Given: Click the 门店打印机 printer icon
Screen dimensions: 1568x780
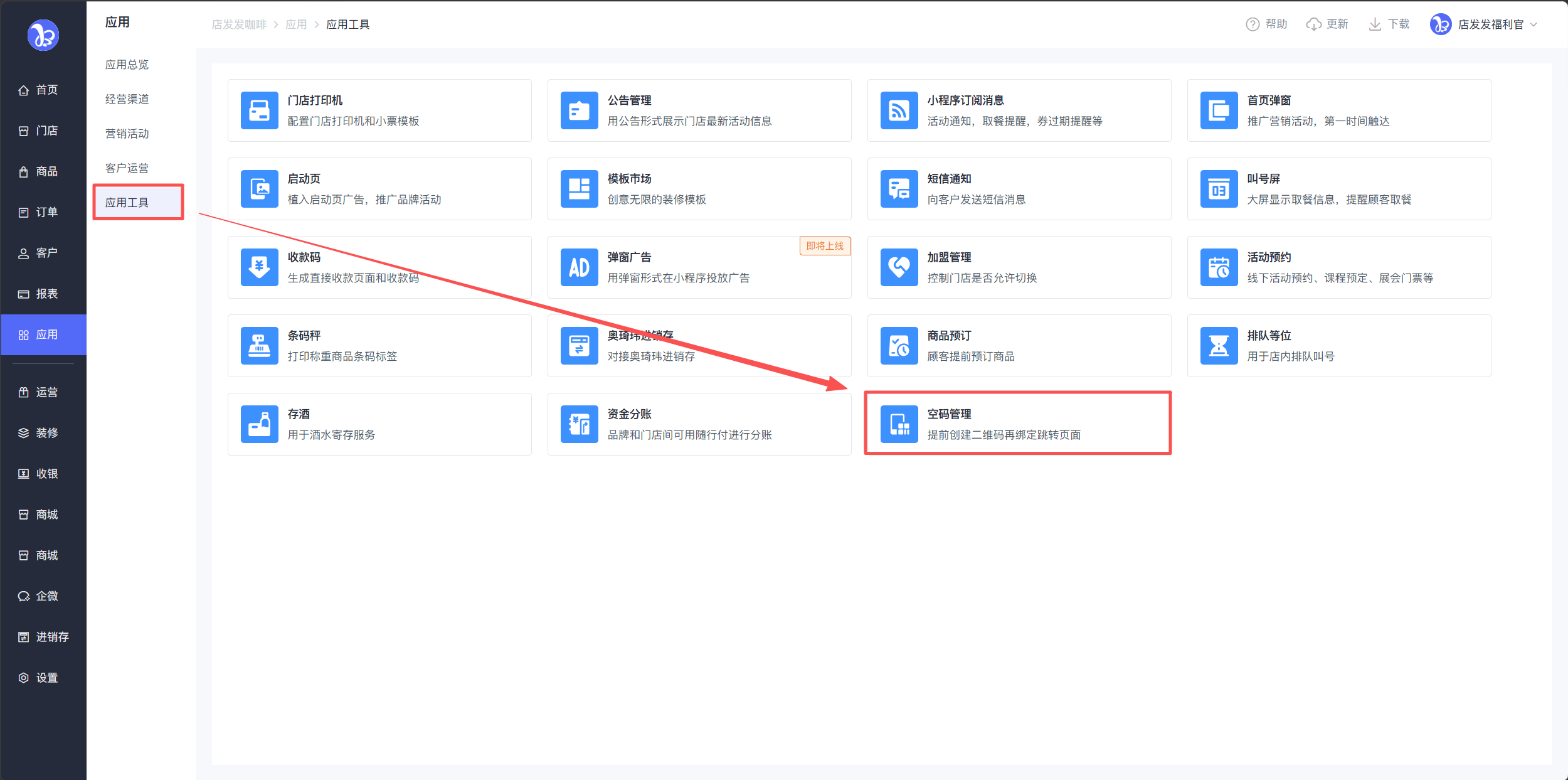Looking at the screenshot, I should click(259, 110).
